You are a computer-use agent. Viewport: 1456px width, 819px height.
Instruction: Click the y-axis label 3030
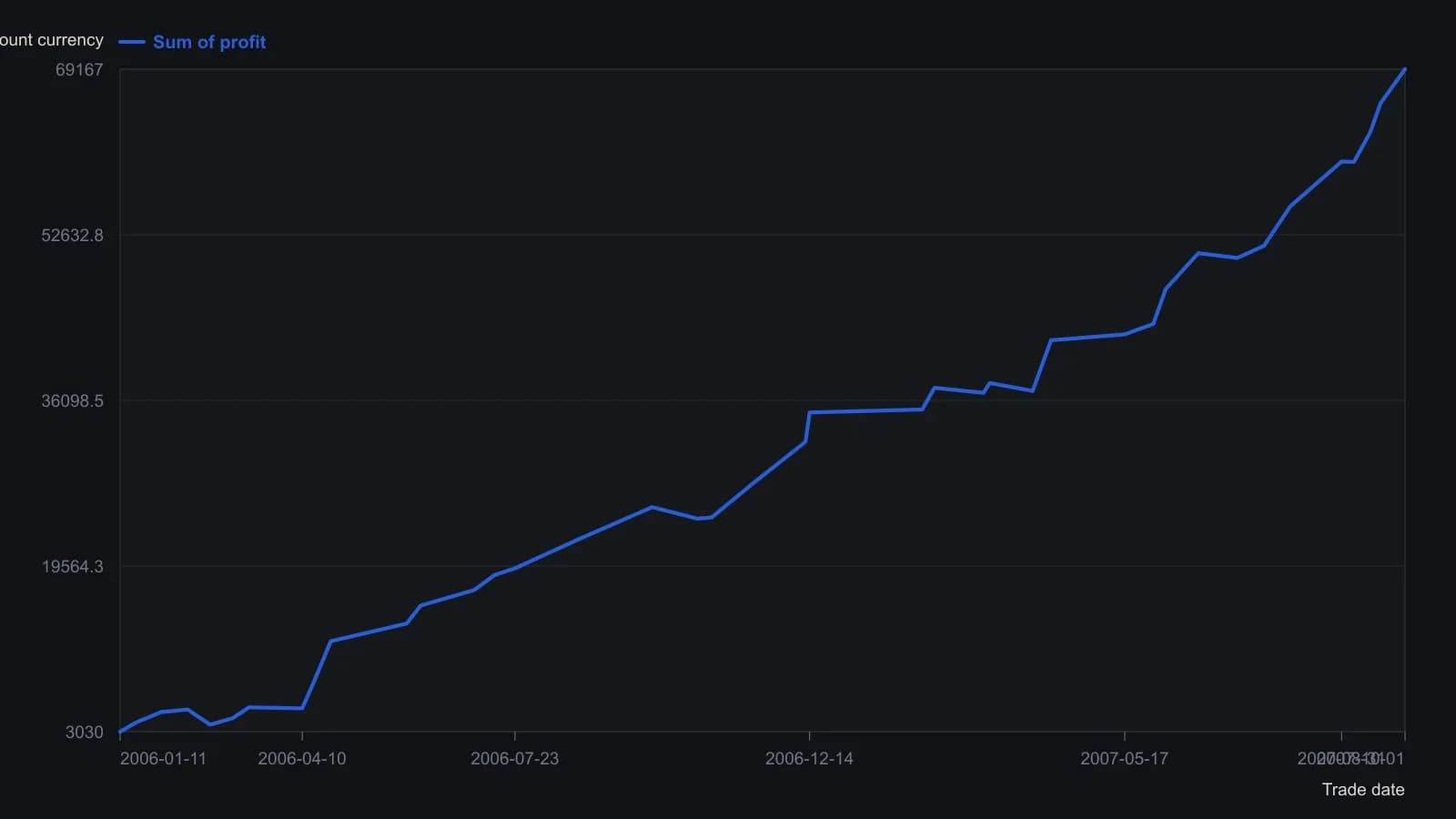(x=85, y=732)
